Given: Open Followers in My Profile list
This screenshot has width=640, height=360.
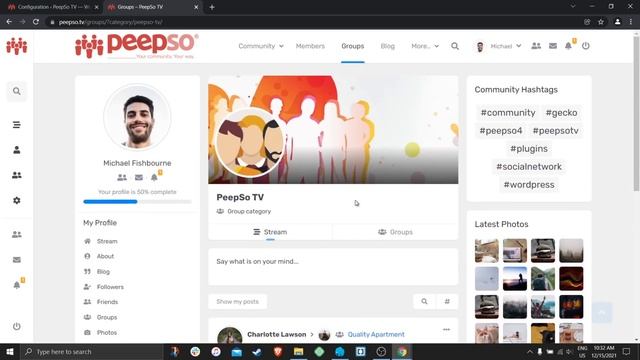Looking at the screenshot, I should [x=110, y=287].
